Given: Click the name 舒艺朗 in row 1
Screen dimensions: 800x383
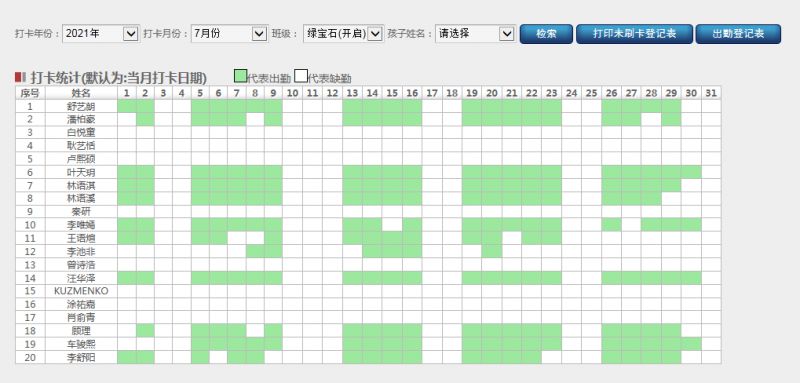Looking at the screenshot, I should pos(81,107).
